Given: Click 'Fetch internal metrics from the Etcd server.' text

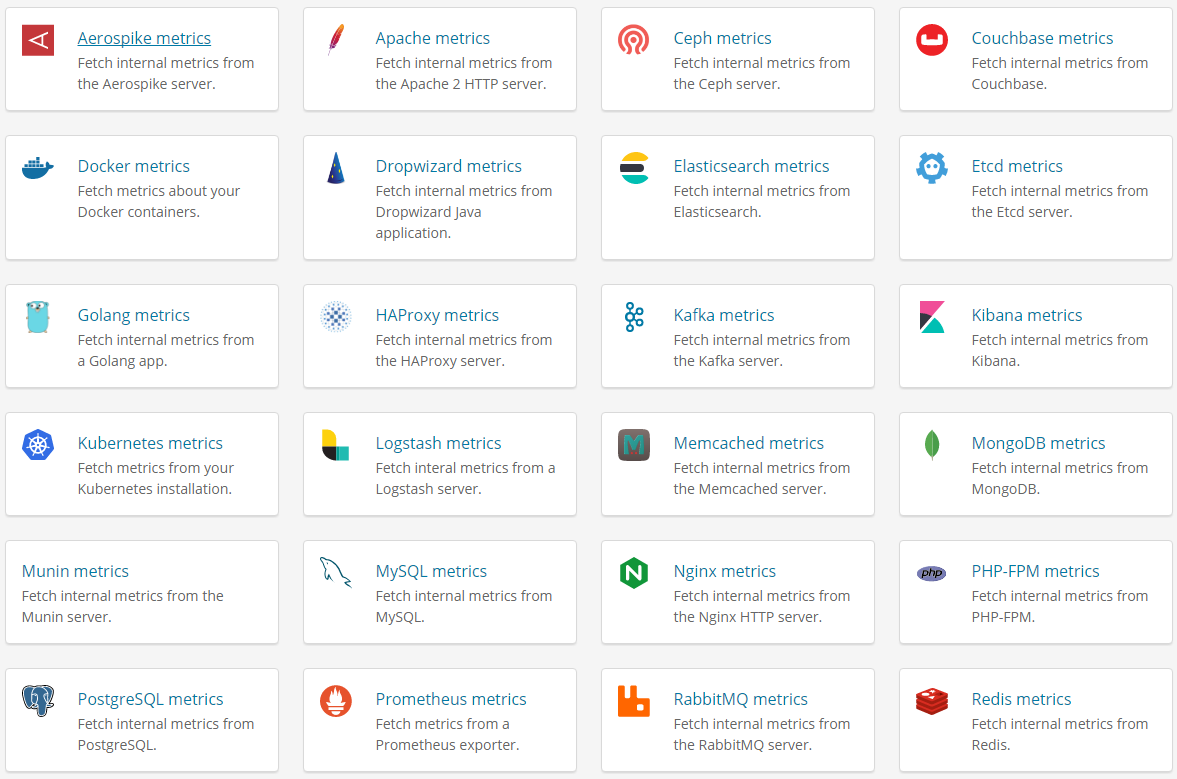Looking at the screenshot, I should point(1060,202).
